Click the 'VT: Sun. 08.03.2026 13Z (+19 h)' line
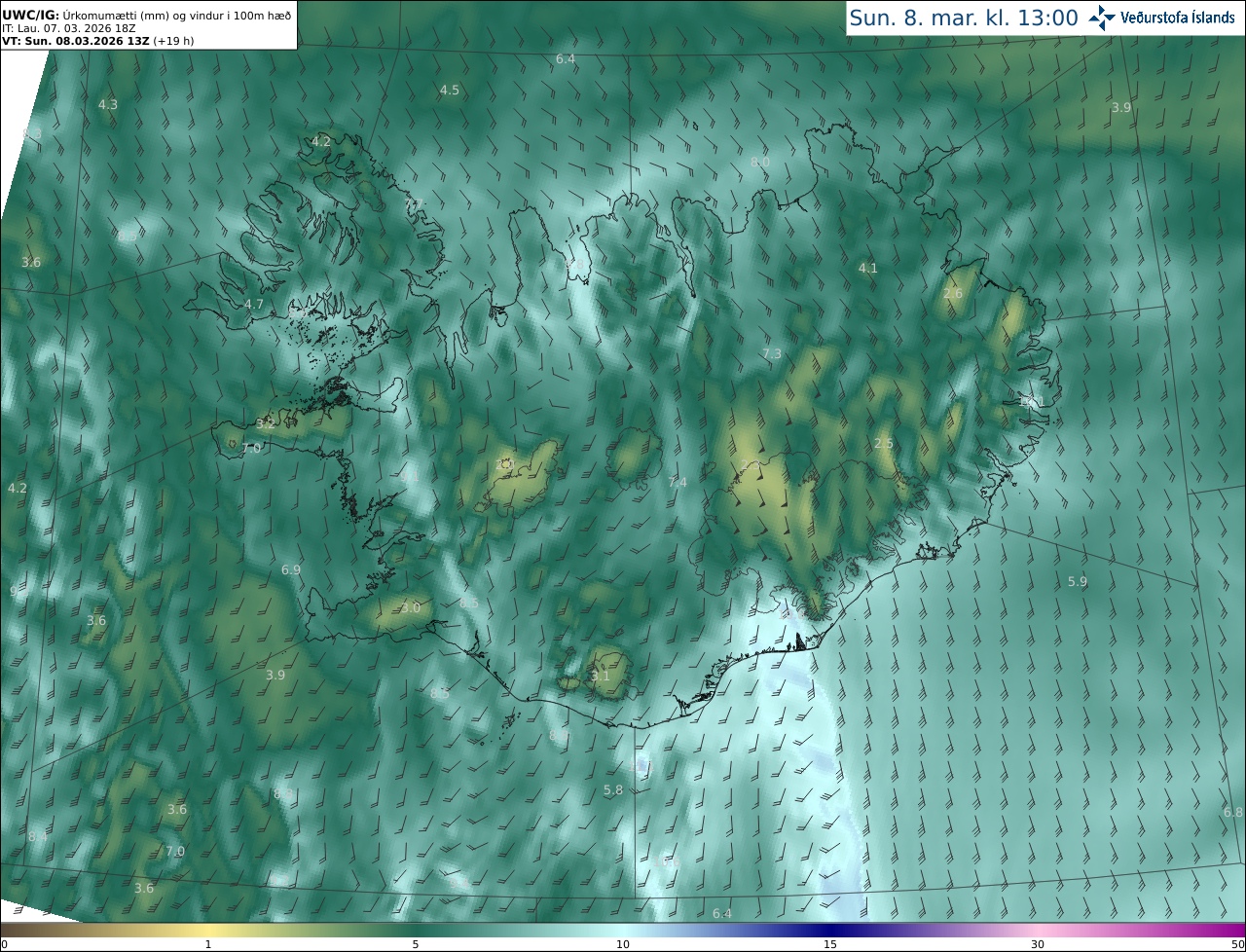 click(x=97, y=41)
